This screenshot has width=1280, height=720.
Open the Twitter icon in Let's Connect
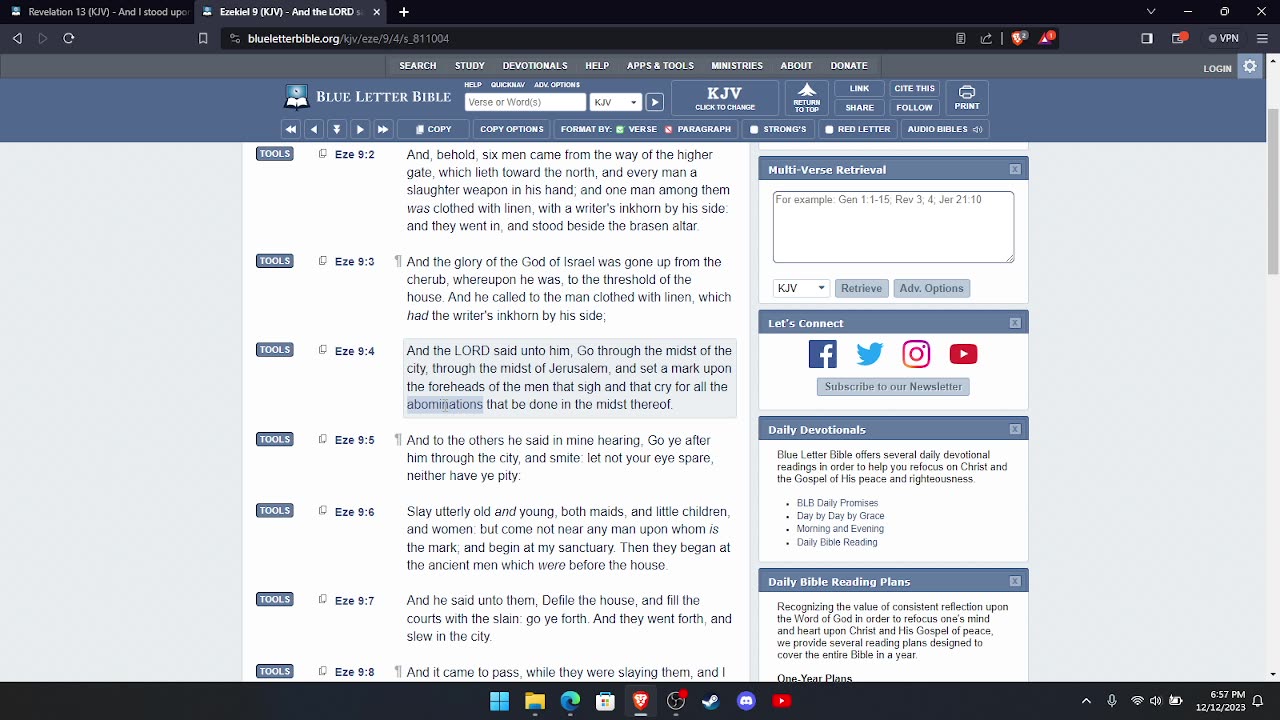(869, 354)
